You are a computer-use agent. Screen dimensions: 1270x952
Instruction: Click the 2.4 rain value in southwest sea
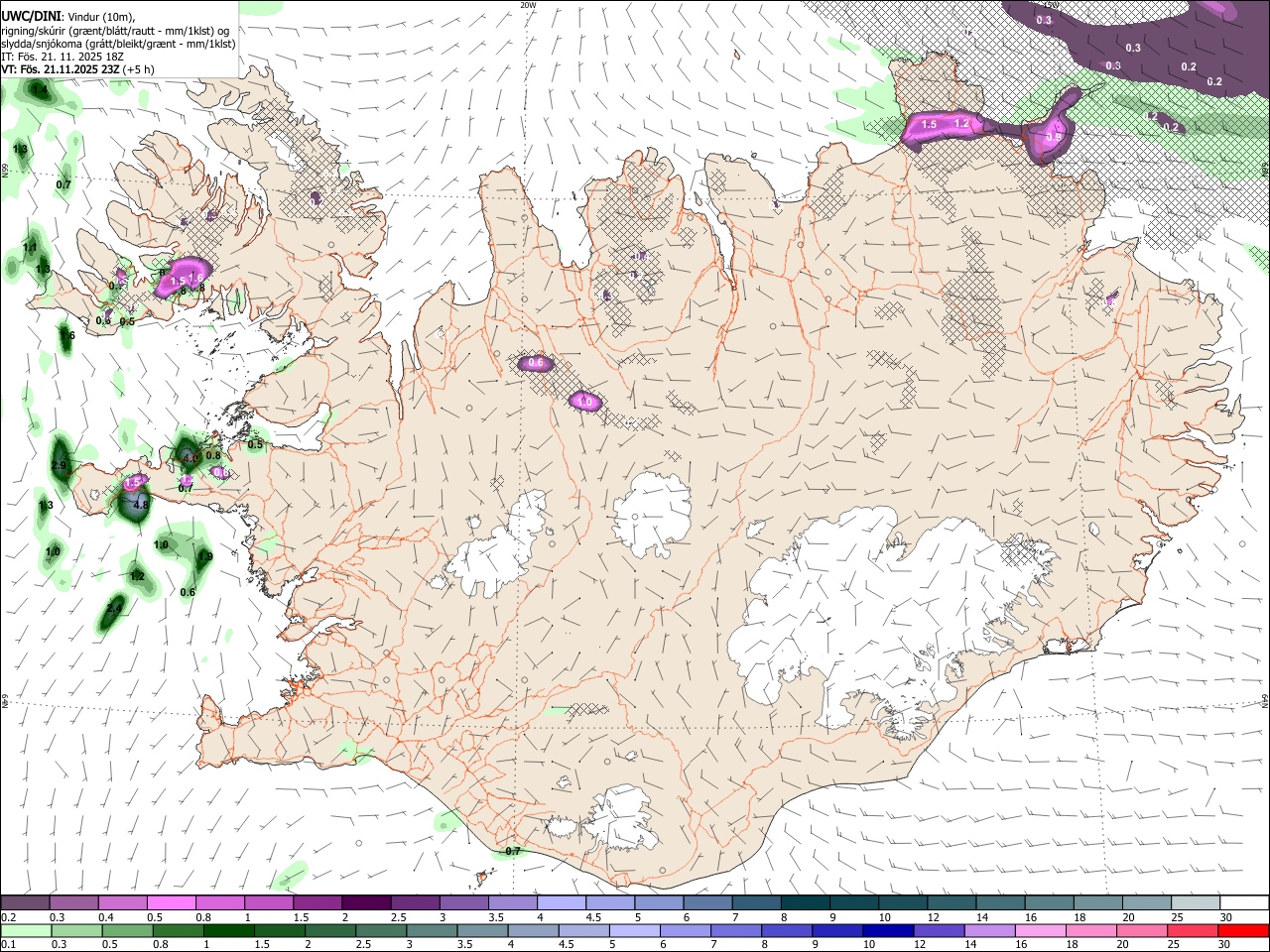tap(114, 609)
